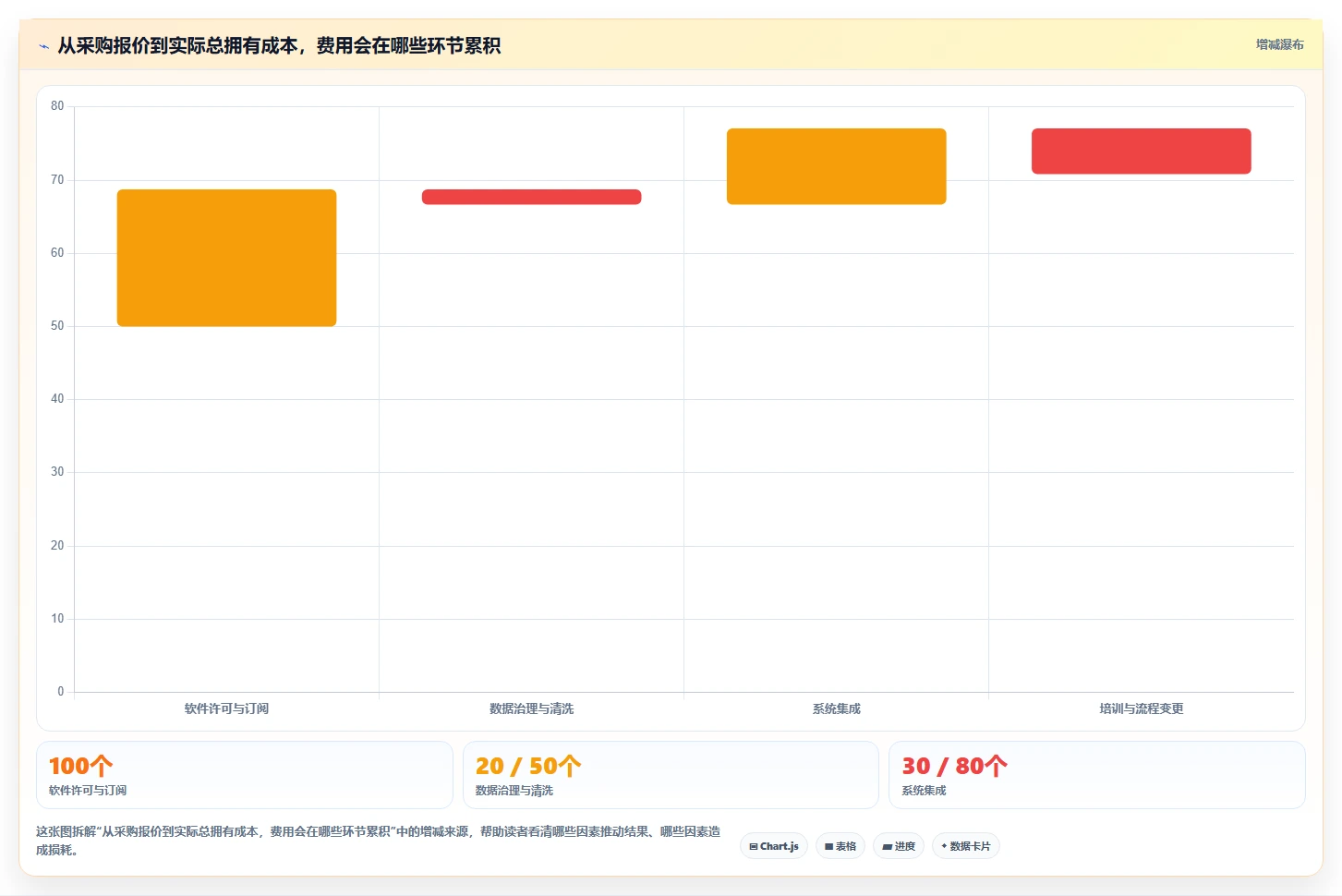Click the 20 / 50个 数据治理与清洗 card

pos(671,775)
